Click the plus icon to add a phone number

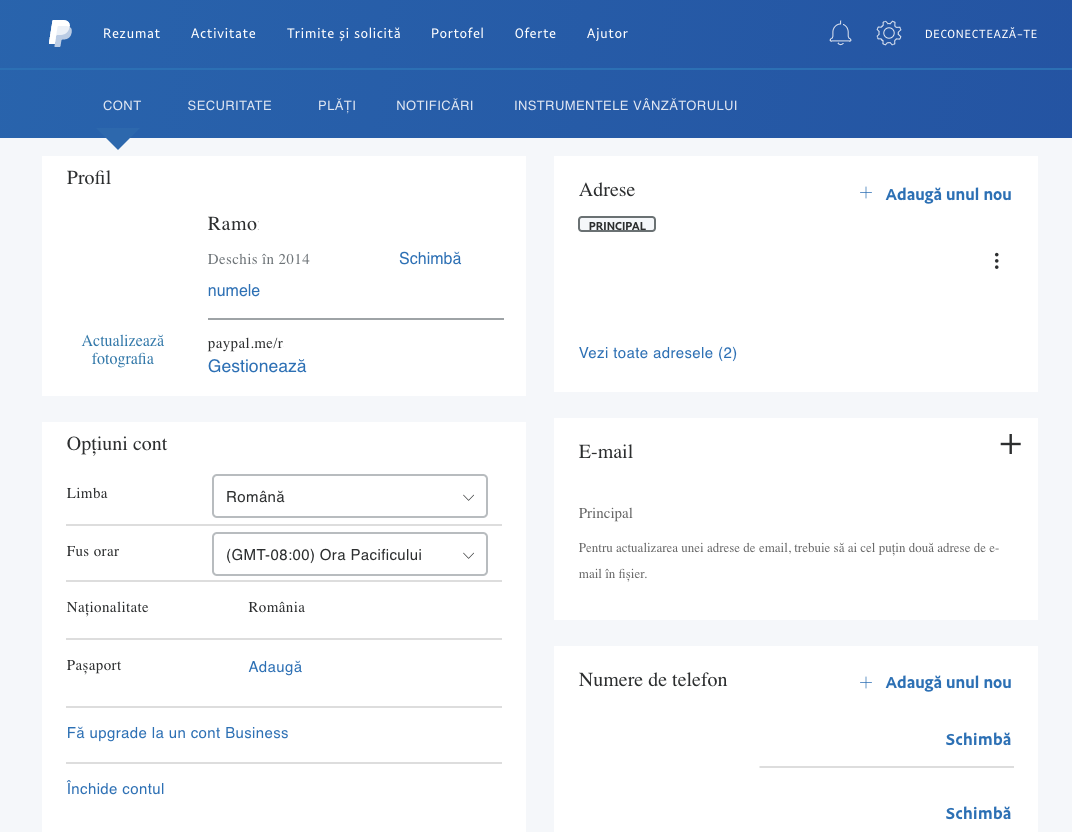coord(864,682)
